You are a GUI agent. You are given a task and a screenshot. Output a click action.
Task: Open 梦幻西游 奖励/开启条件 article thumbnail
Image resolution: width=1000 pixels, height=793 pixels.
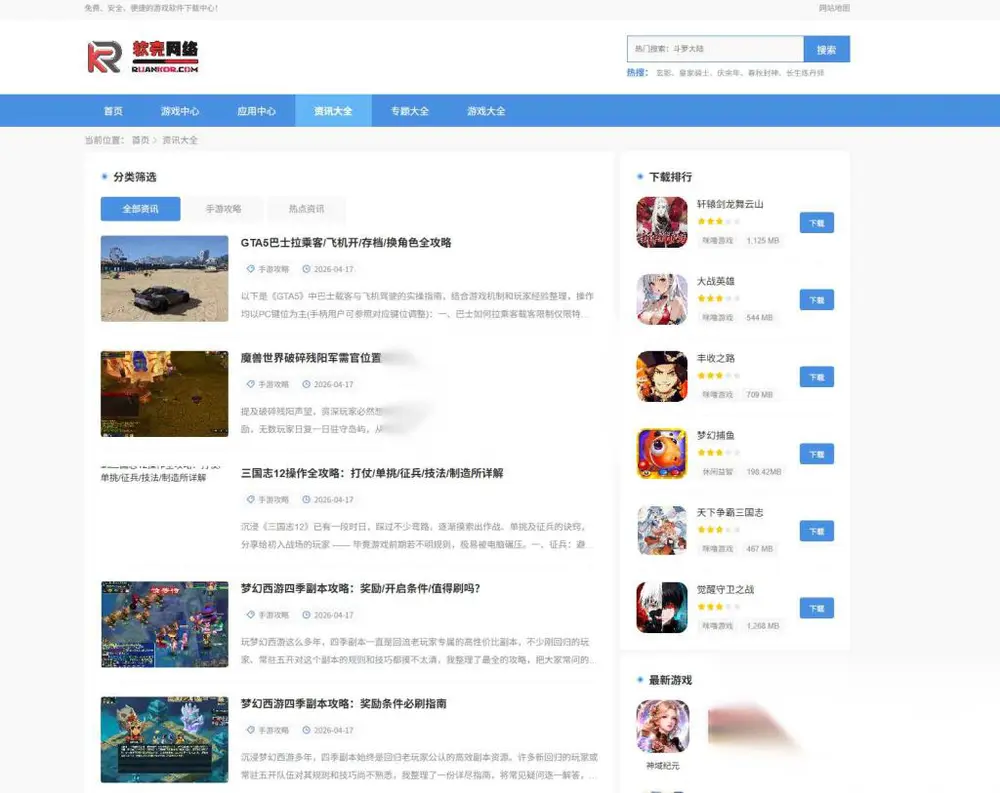point(165,624)
